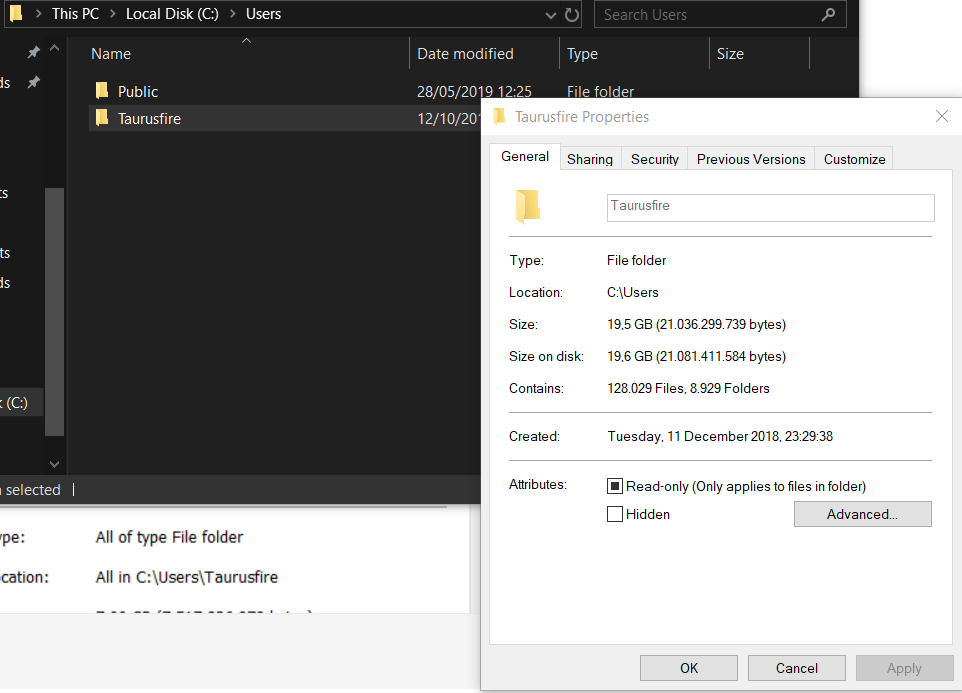Viewport: 962px width, 693px height.
Task: Click the navigation pane scroll down arrow
Action: (55, 464)
